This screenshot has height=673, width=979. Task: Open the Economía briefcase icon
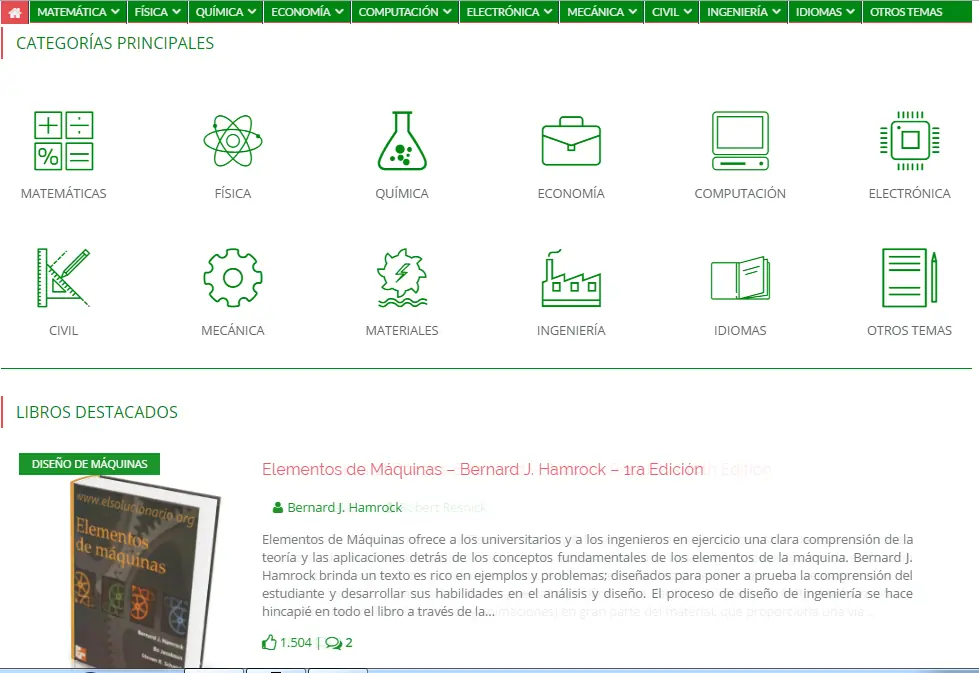click(571, 141)
